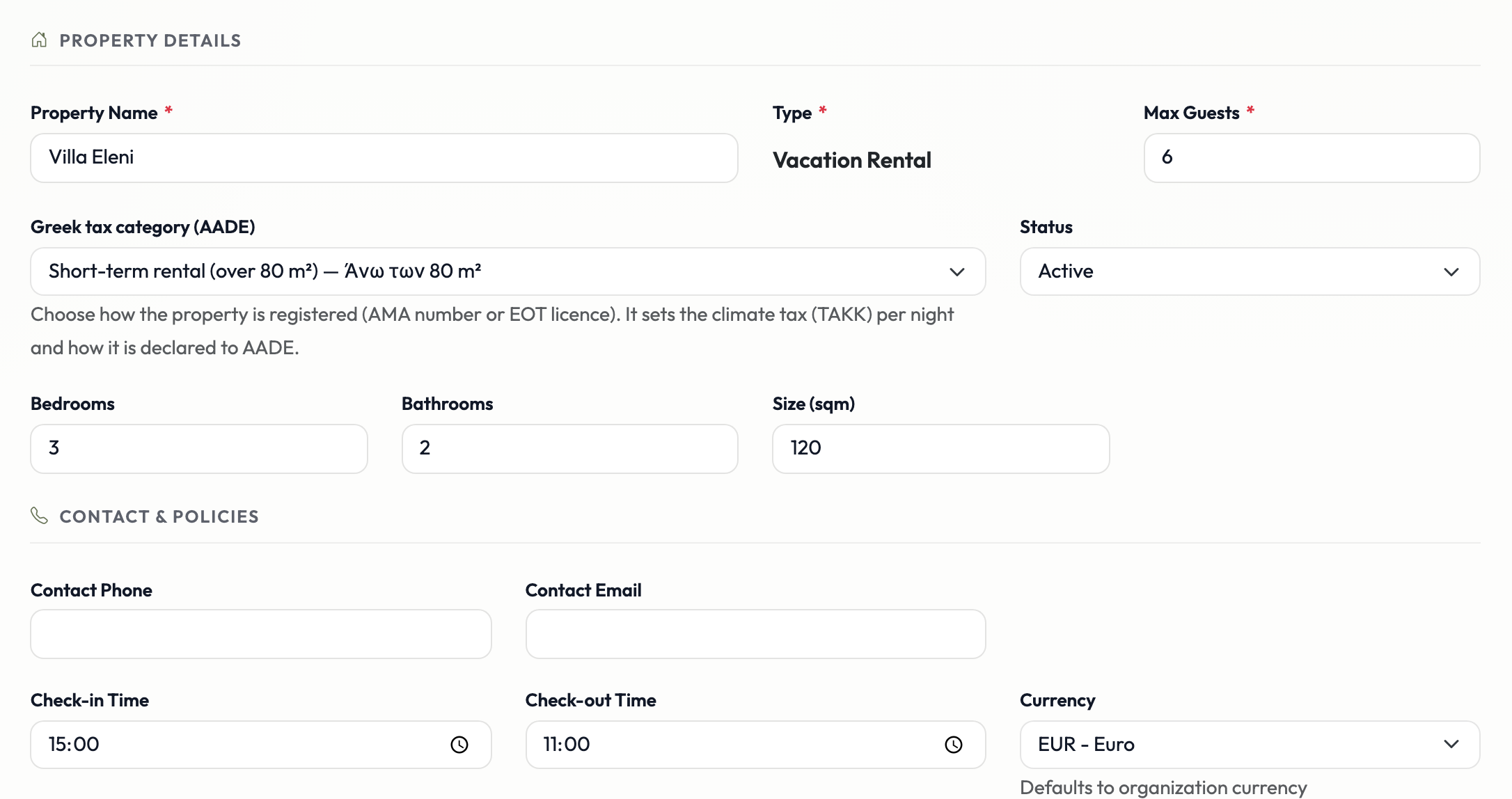Open the Currency dropdown showing EUR - Euro
The image size is (1512, 799).
click(1250, 745)
